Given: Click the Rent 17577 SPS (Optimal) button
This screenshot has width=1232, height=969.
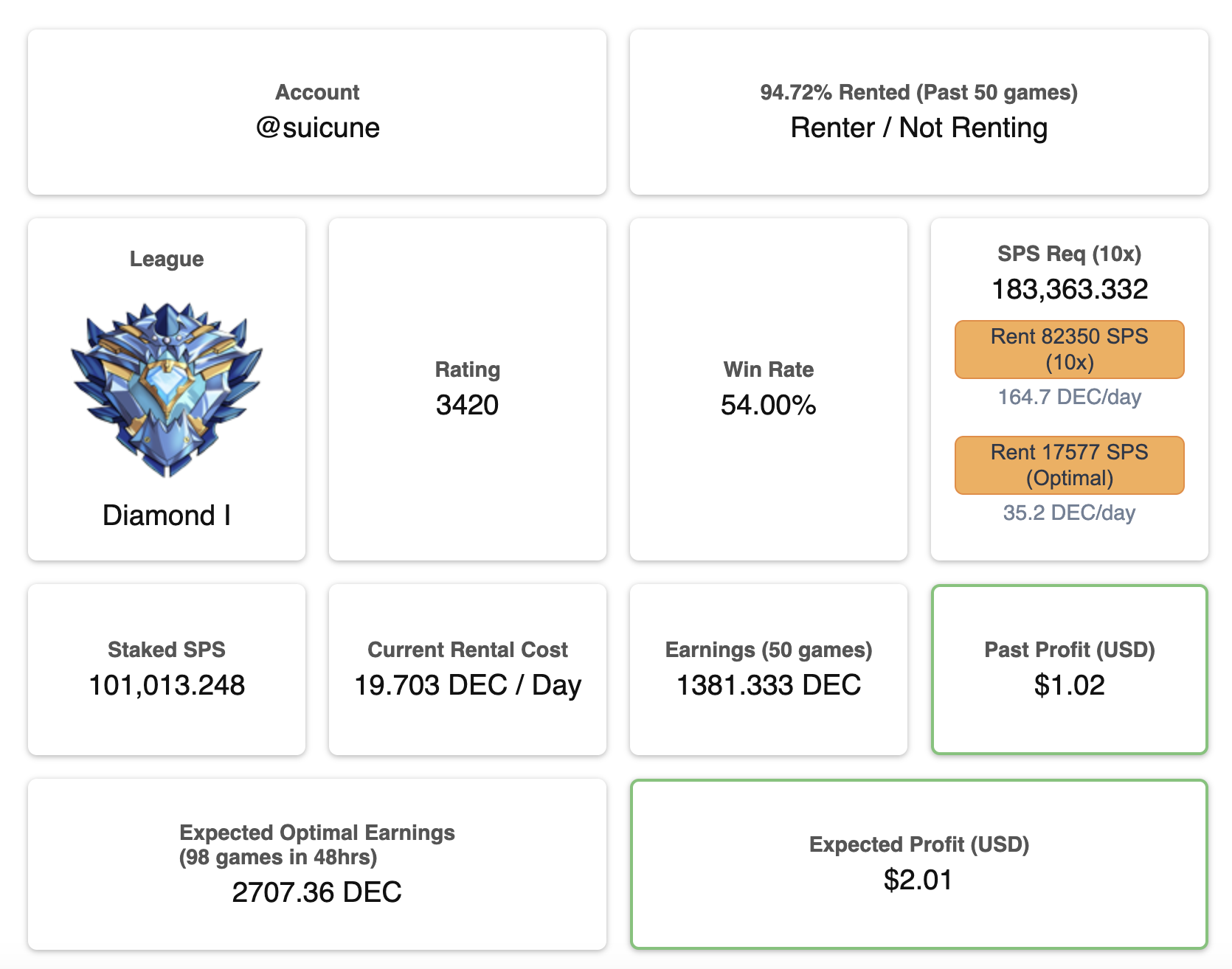Looking at the screenshot, I should pyautogui.click(x=1069, y=465).
